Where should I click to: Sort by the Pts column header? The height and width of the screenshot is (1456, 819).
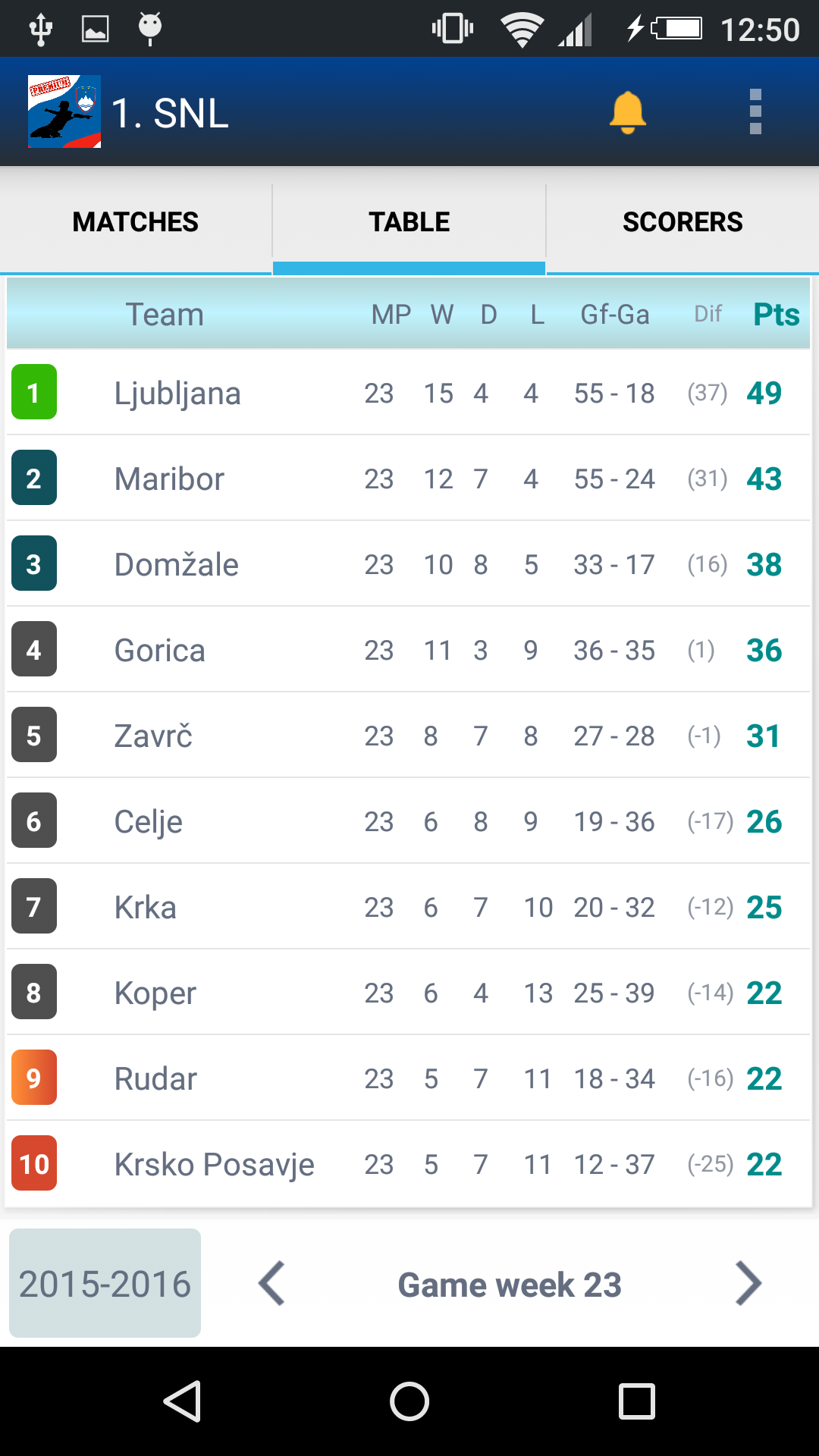[775, 313]
